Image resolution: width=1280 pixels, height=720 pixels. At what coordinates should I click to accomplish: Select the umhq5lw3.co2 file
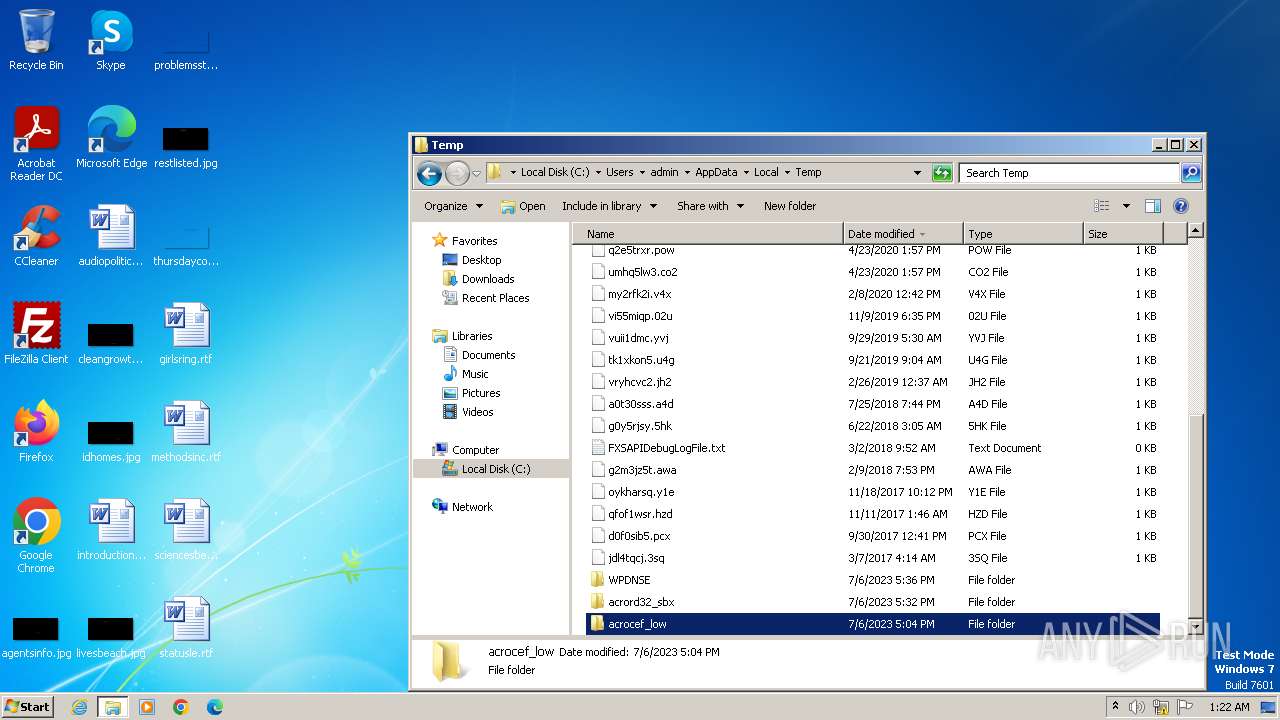coord(872,272)
